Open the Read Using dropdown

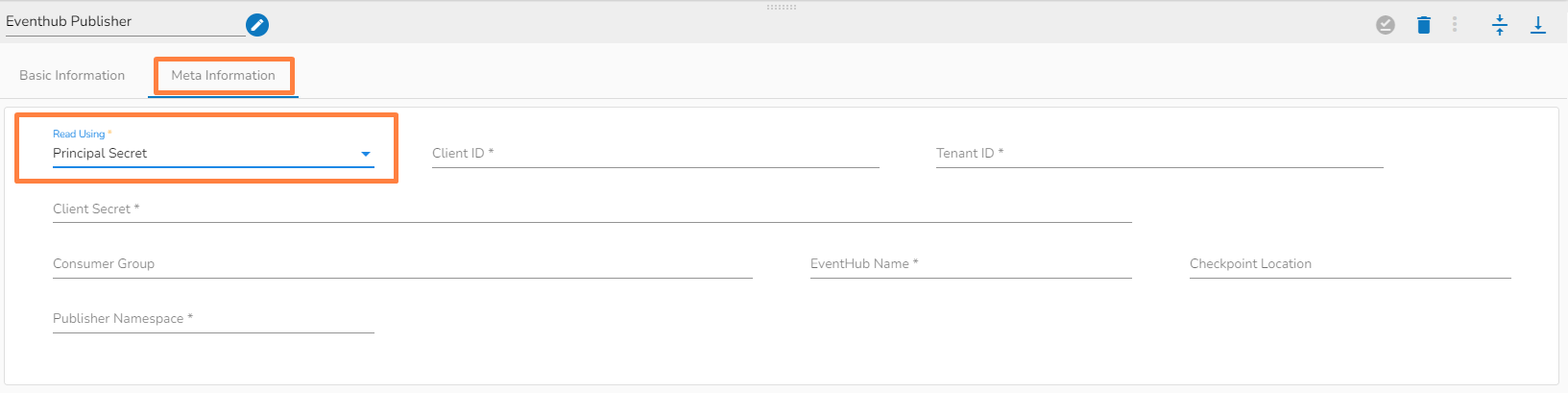(202, 154)
